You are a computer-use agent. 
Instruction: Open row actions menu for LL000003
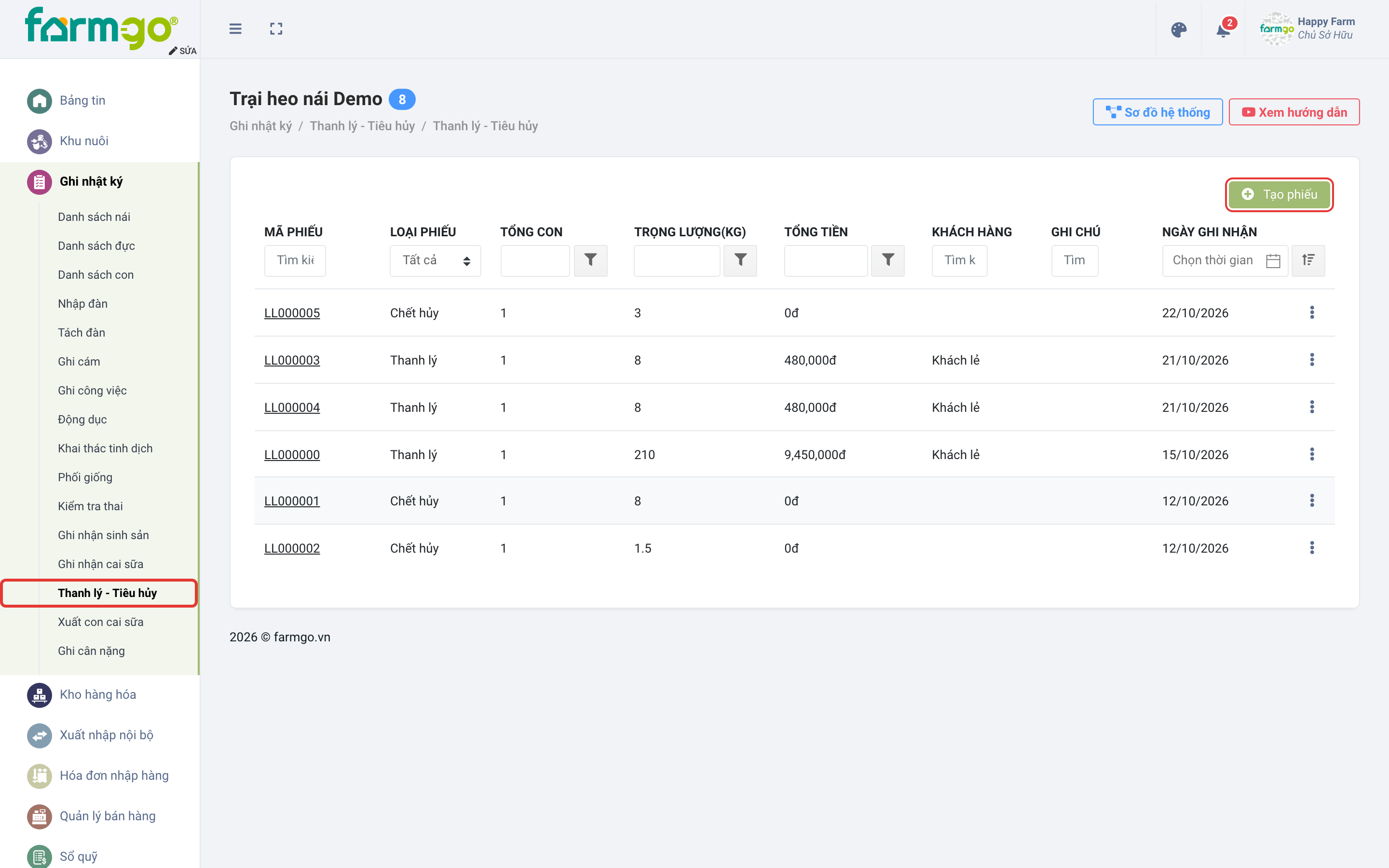pos(1311,360)
